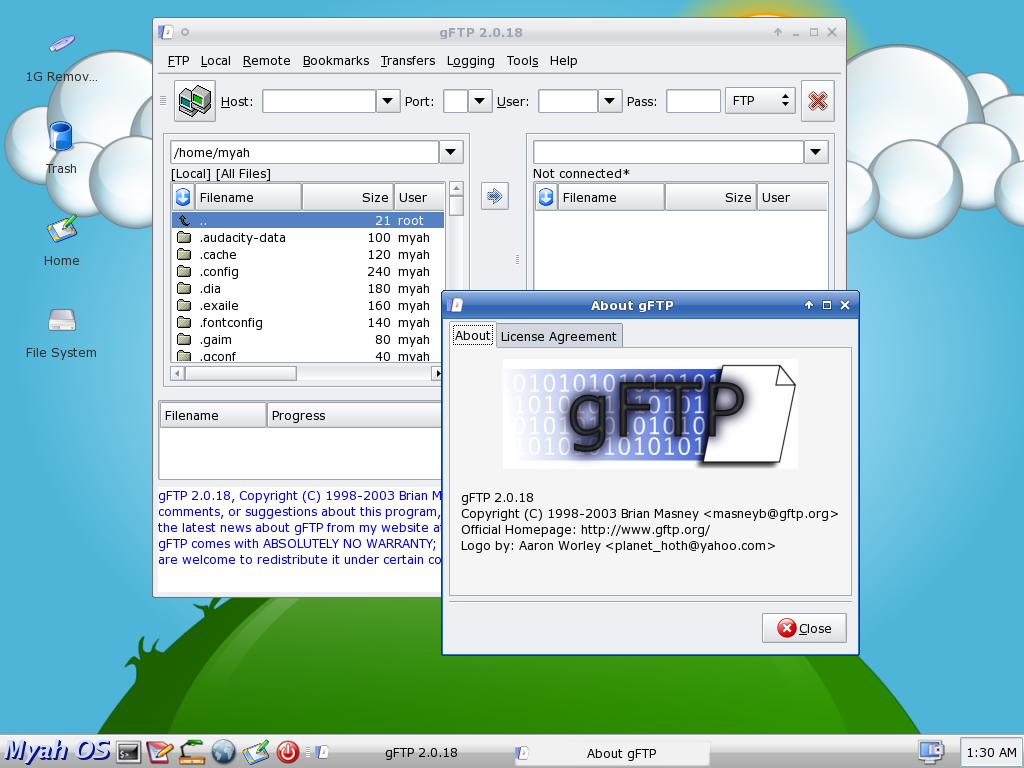1024x768 pixels.
Task: Open the FTP protocol selector
Action: (x=760, y=101)
